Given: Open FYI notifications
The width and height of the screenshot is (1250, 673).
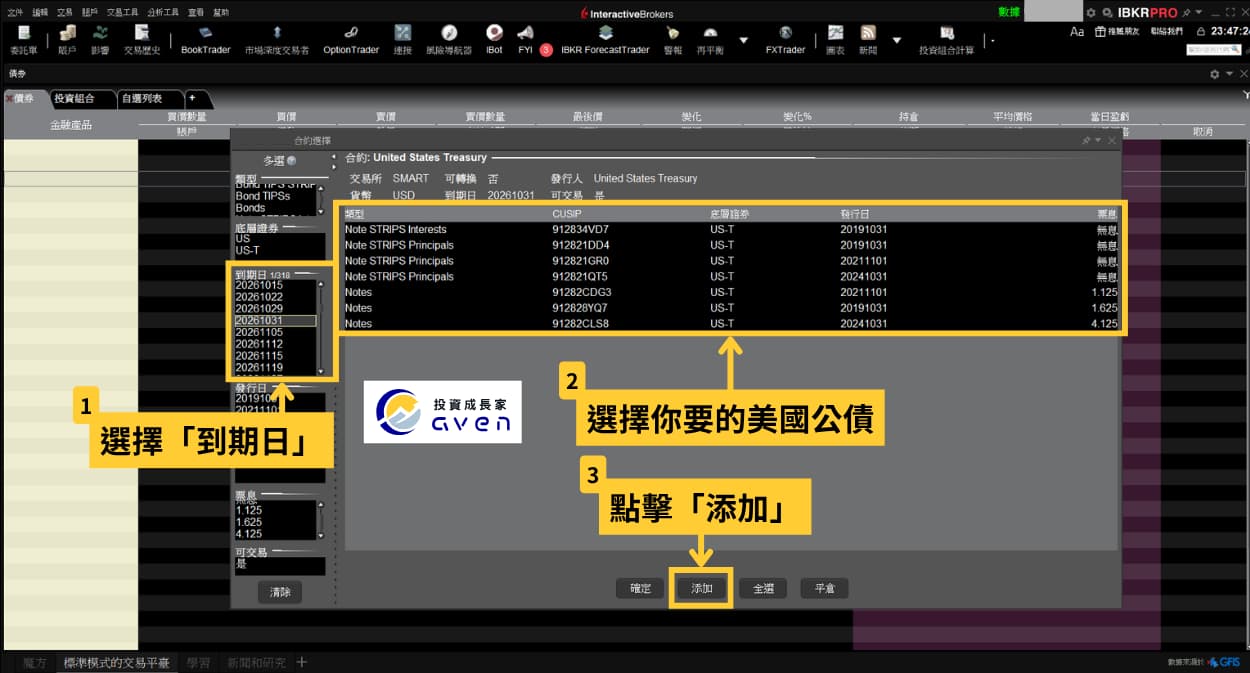Looking at the screenshot, I should (x=525, y=40).
